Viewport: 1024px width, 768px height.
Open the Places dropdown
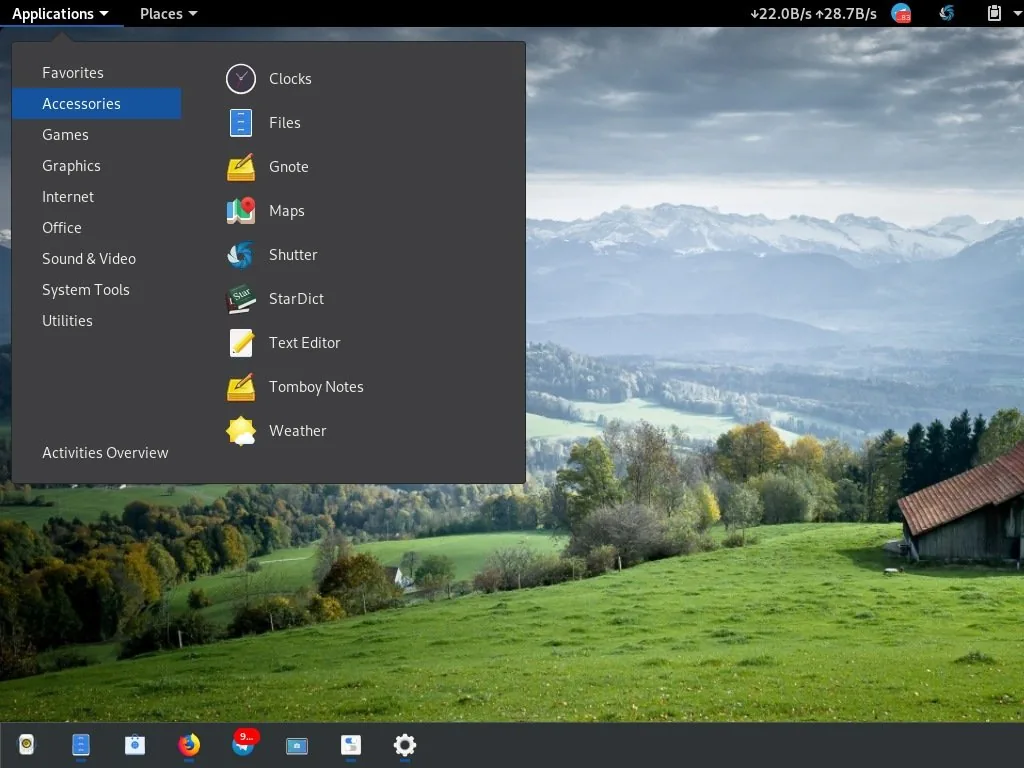coord(167,13)
